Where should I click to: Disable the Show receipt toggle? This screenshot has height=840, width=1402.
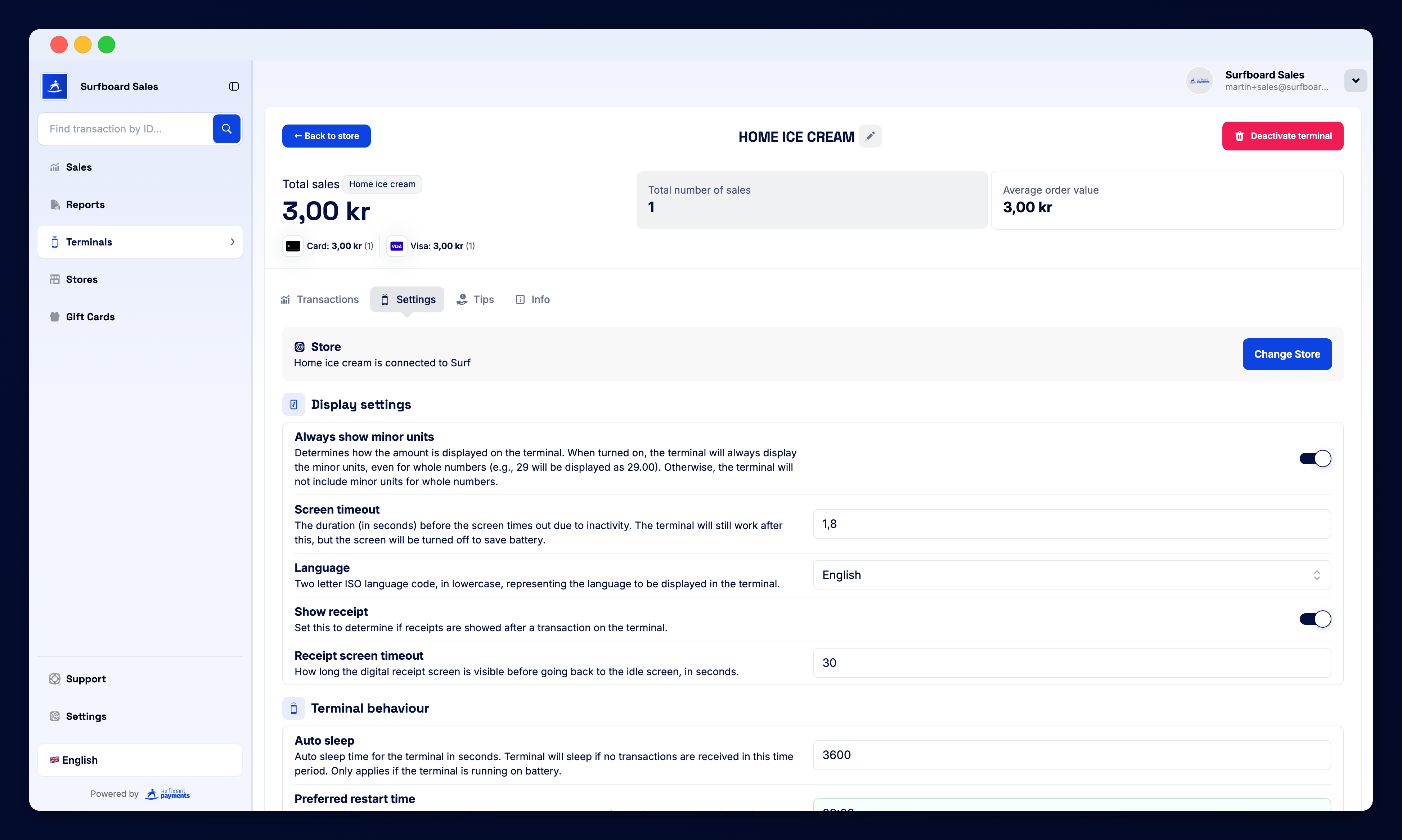[x=1315, y=619]
